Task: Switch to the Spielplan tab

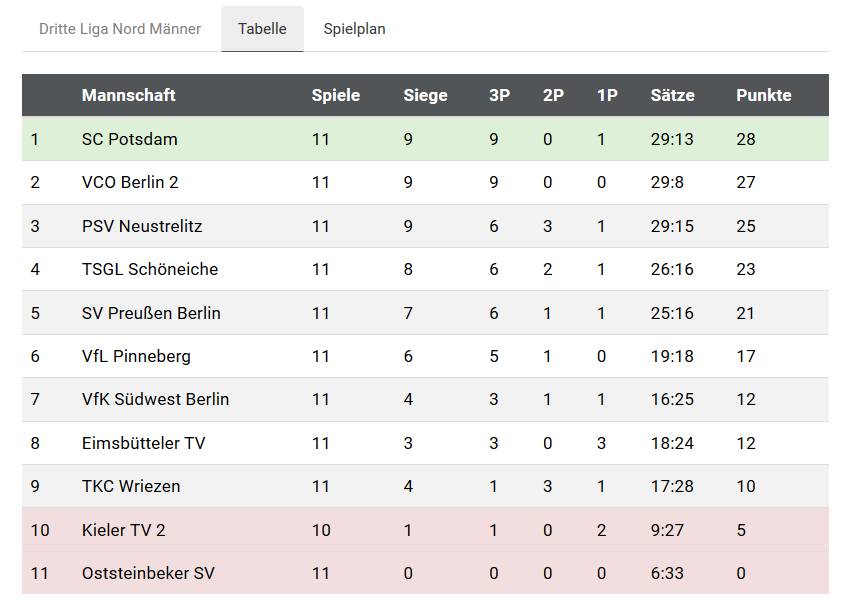Action: pos(354,29)
